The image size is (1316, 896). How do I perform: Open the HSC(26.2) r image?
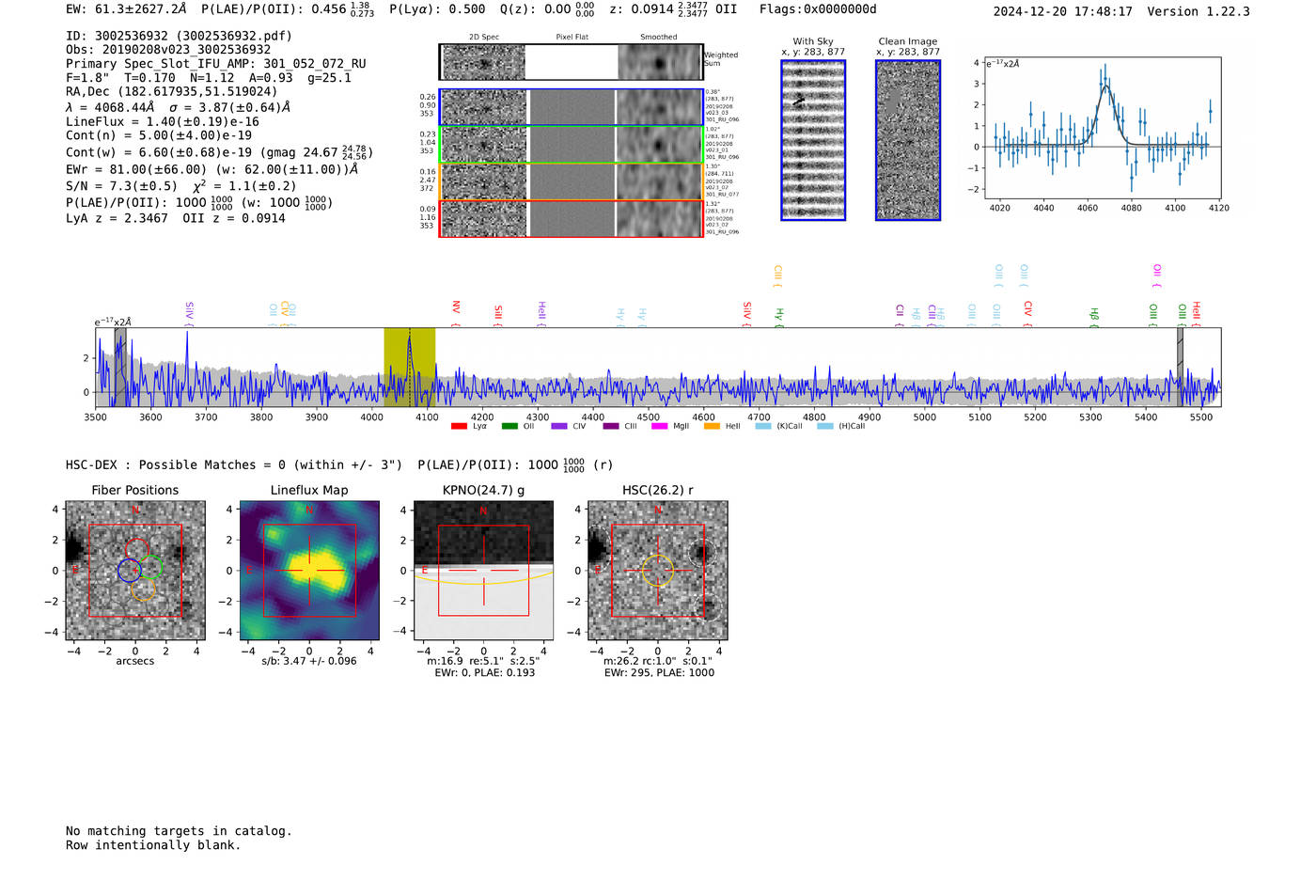657,571
